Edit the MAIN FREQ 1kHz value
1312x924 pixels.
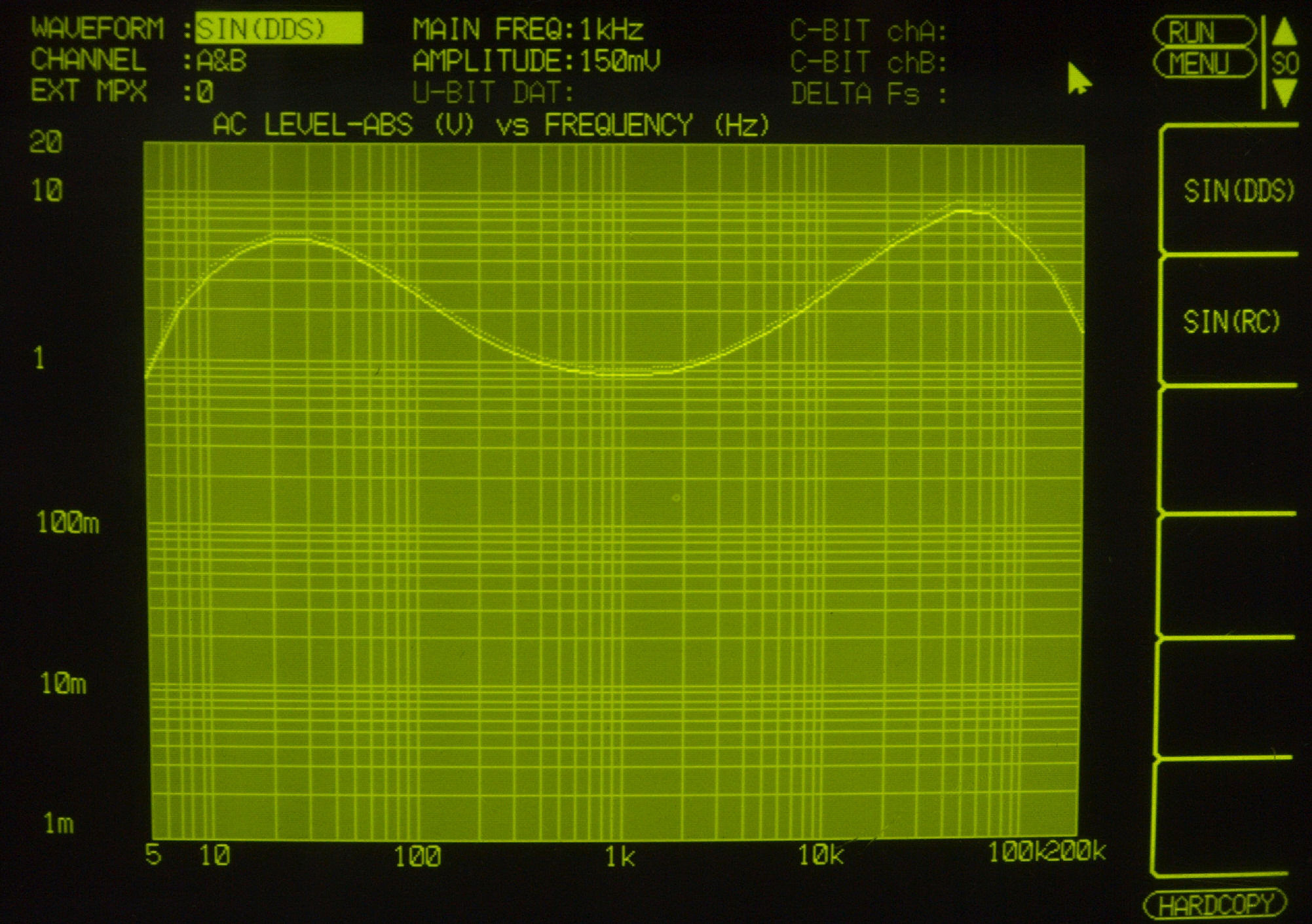pyautogui.click(x=612, y=29)
